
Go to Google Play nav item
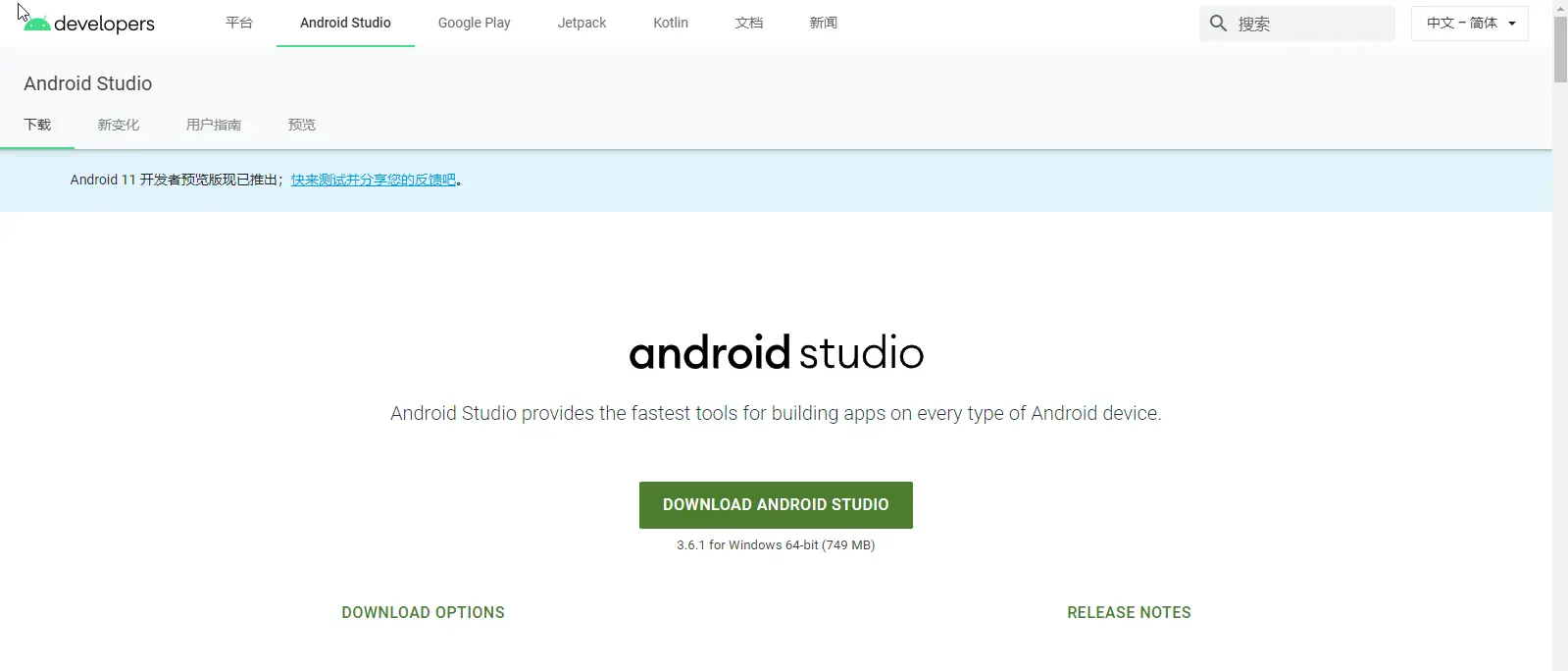[475, 23]
